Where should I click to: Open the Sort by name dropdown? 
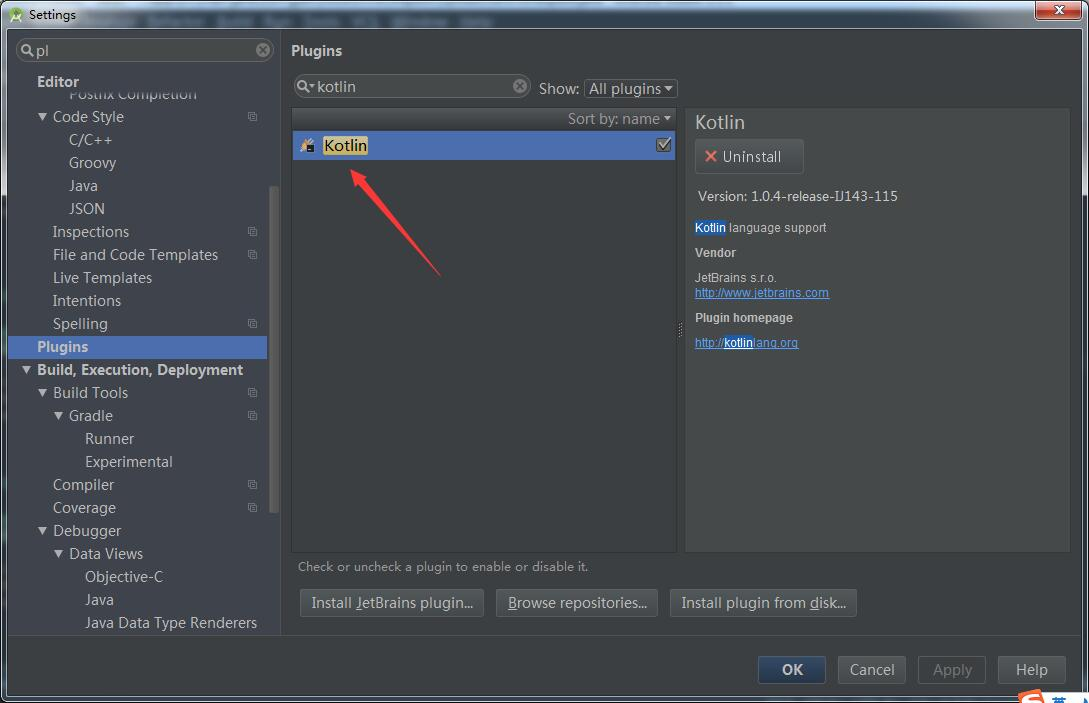pyautogui.click(x=620, y=119)
